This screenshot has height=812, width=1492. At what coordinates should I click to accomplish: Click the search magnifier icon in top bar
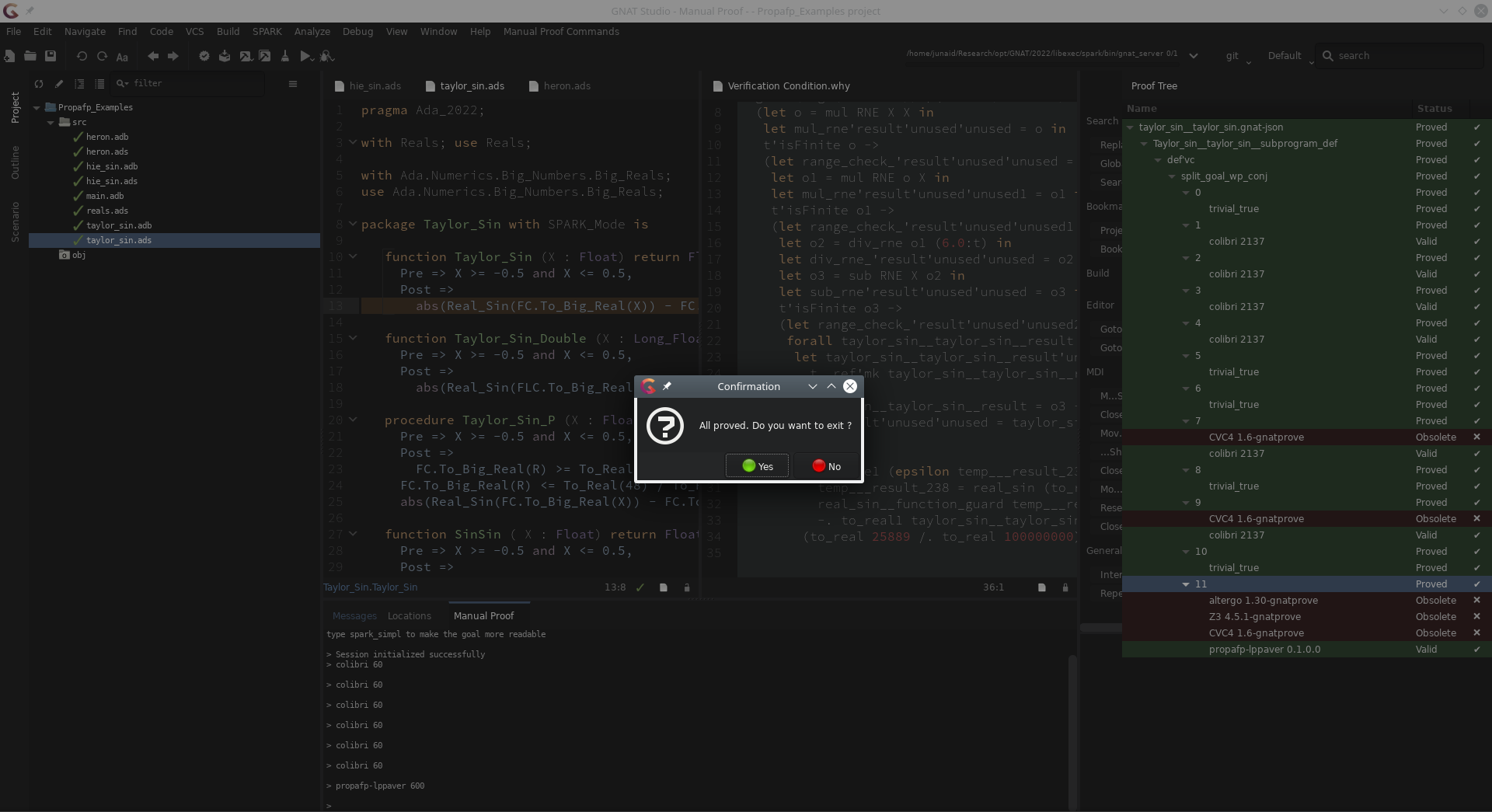(1328, 56)
